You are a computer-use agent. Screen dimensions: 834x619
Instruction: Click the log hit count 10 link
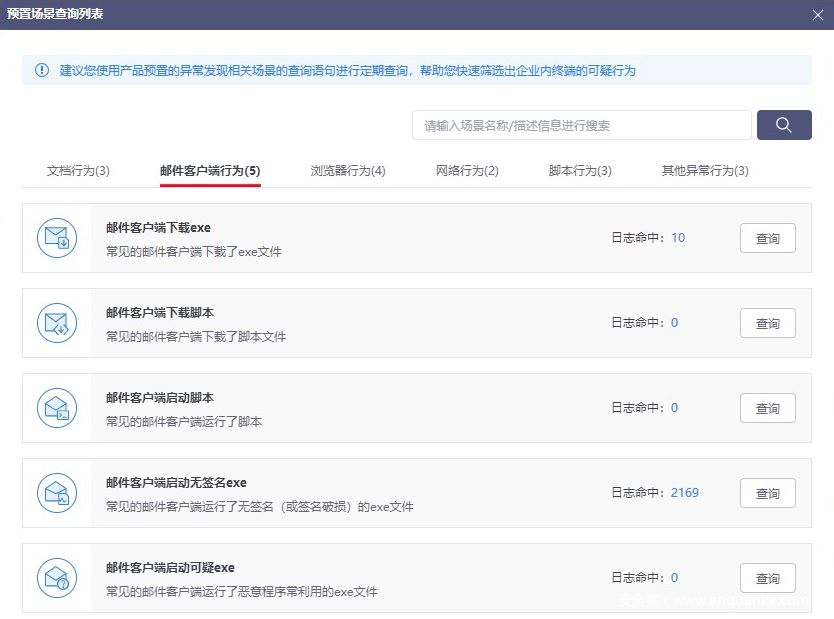[x=678, y=238]
